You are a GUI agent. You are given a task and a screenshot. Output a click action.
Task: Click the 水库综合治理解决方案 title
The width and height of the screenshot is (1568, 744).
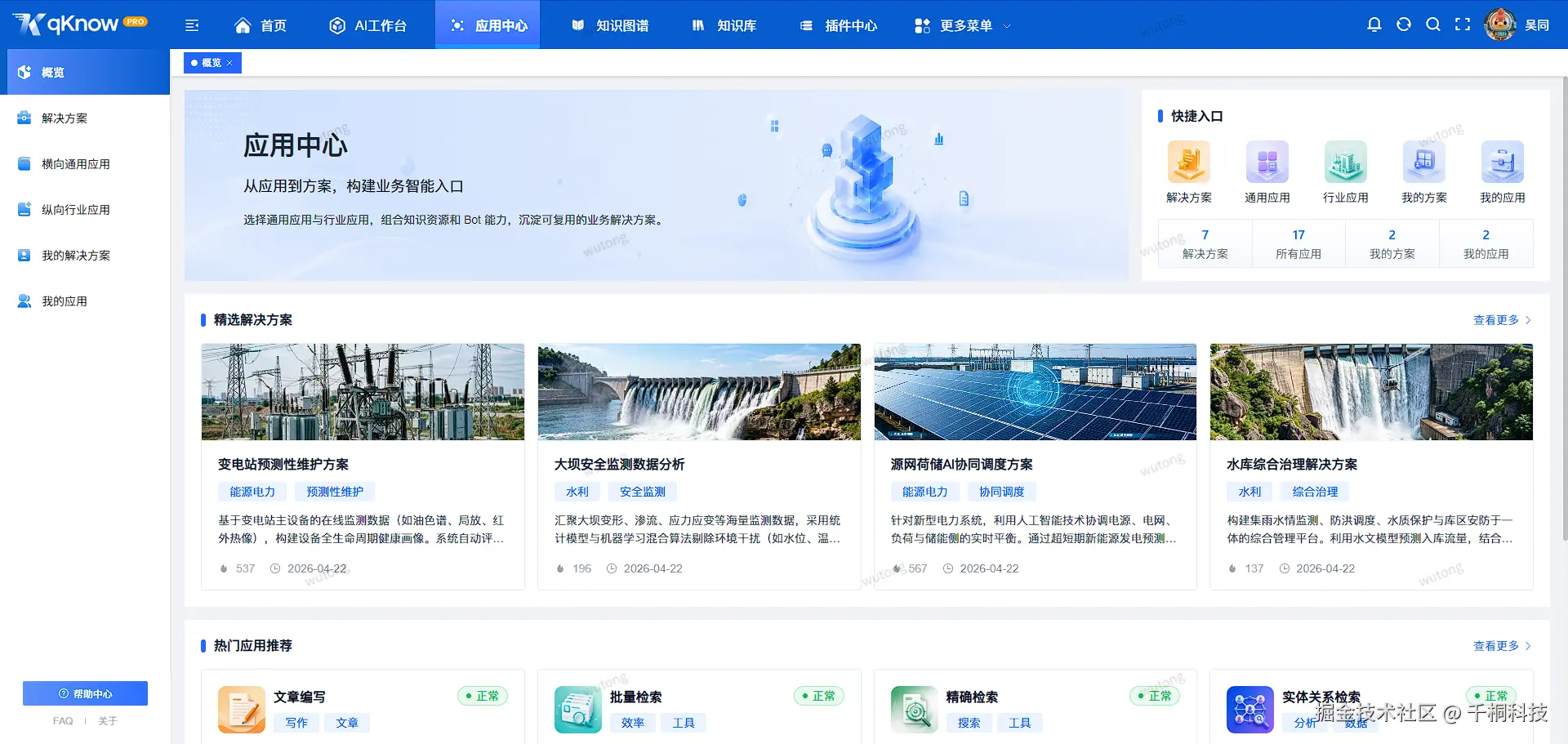(1292, 465)
